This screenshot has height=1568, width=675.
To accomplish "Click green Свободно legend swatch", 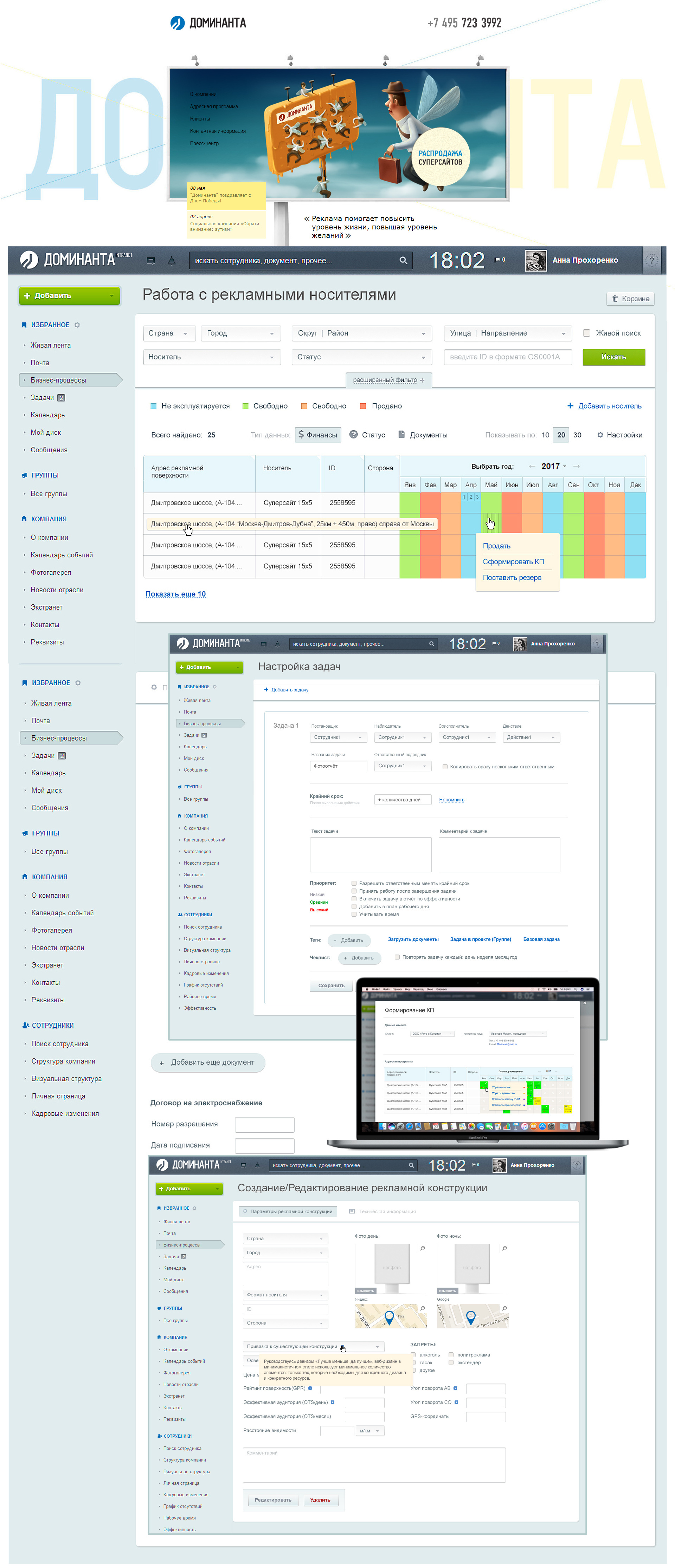I will coord(245,406).
